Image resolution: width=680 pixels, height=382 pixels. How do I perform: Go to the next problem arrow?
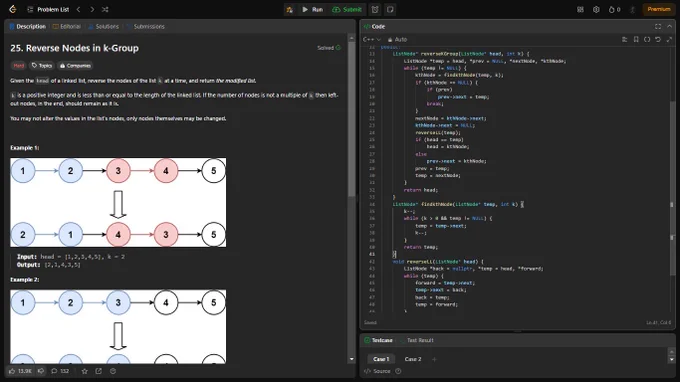[92, 10]
